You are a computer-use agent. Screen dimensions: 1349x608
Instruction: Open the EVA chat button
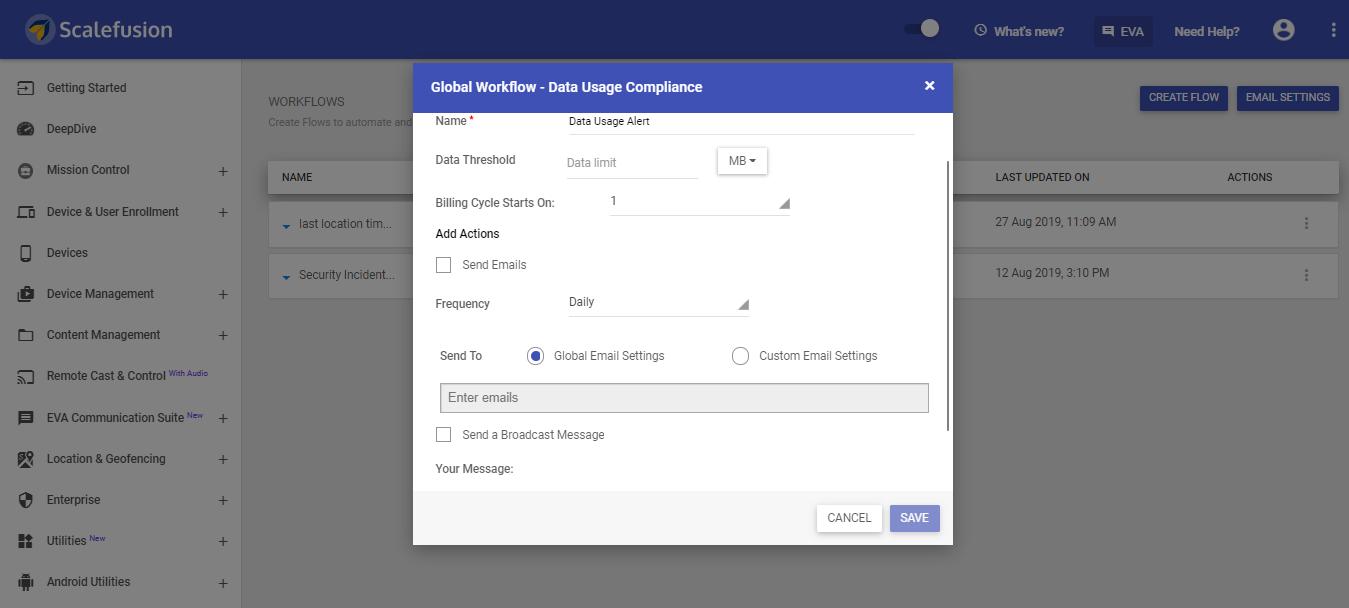click(1123, 31)
